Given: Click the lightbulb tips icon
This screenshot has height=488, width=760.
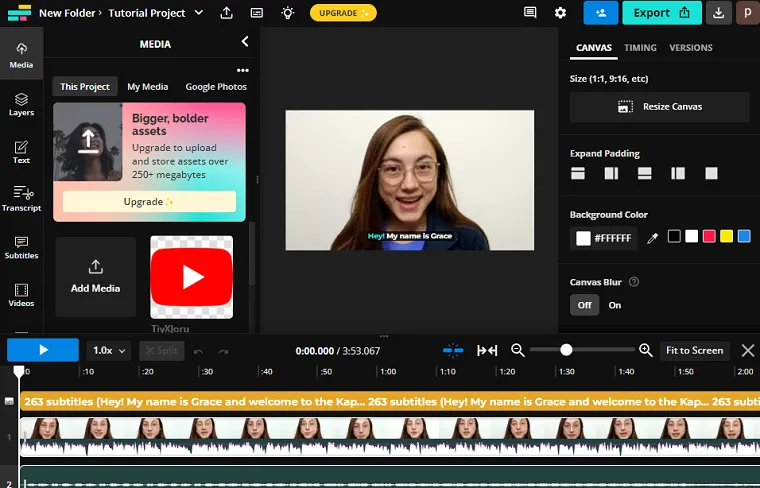Looking at the screenshot, I should click(288, 13).
